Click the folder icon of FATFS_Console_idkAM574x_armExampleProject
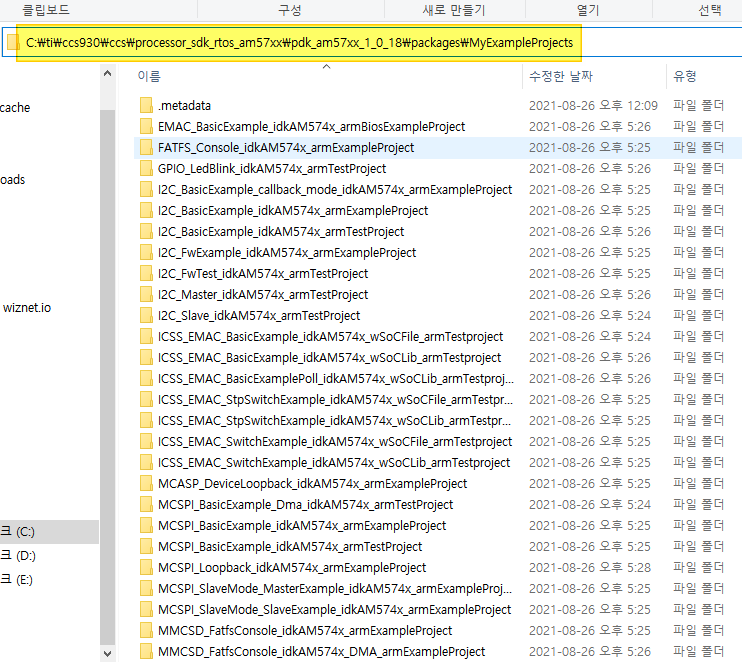The width and height of the screenshot is (742, 672). 146,148
